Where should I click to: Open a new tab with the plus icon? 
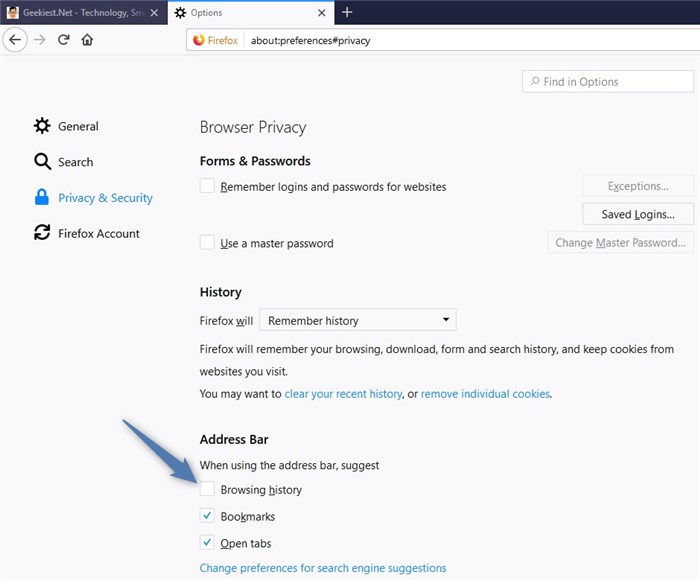point(347,12)
